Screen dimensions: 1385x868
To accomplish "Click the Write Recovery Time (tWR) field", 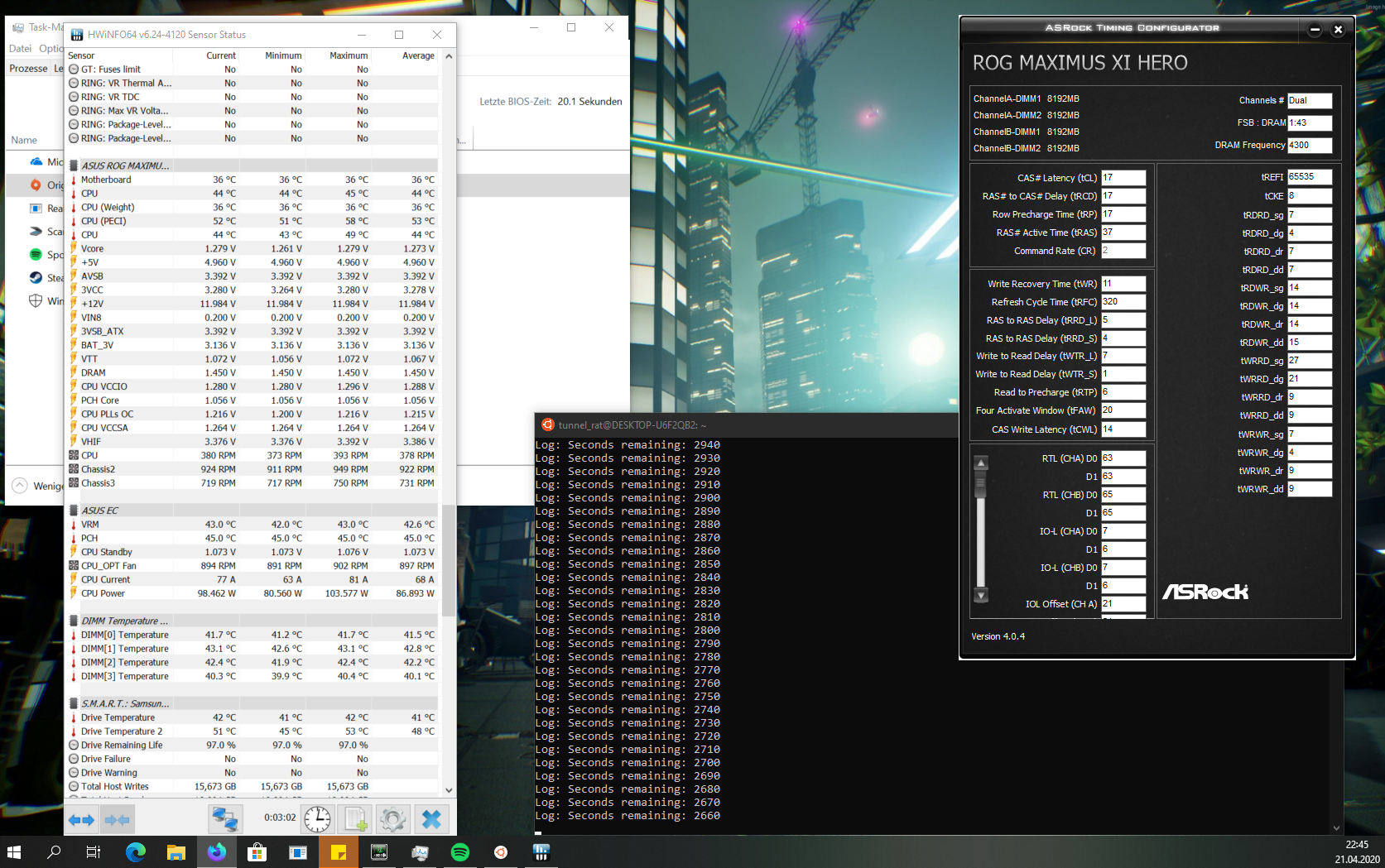I will [1123, 284].
